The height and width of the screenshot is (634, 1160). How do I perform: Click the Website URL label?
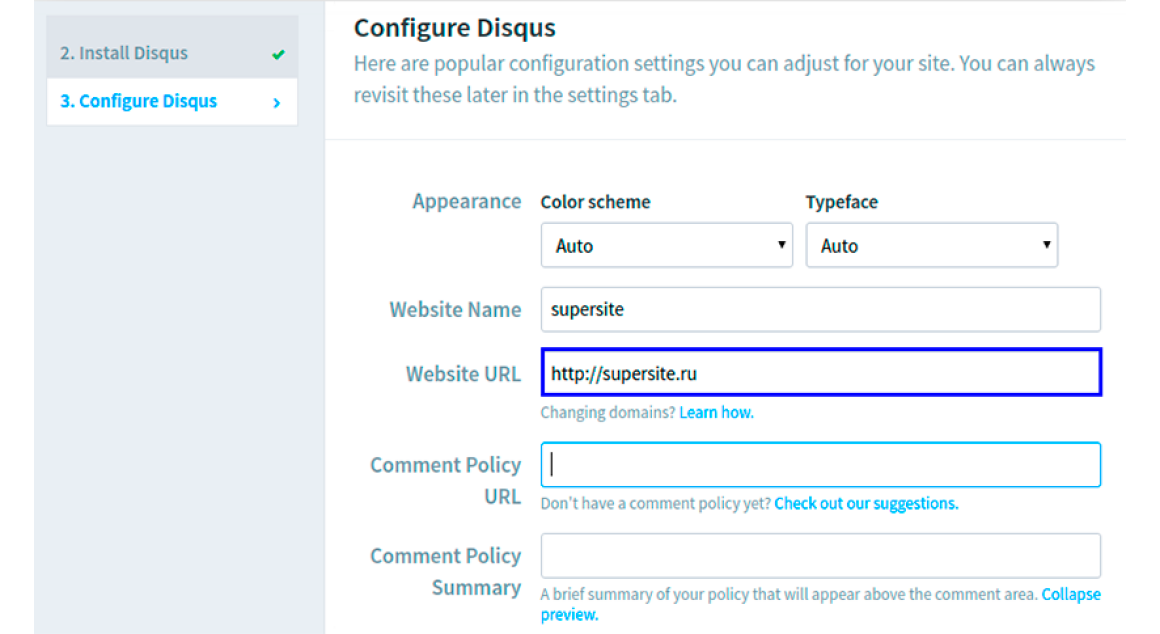coord(463,374)
